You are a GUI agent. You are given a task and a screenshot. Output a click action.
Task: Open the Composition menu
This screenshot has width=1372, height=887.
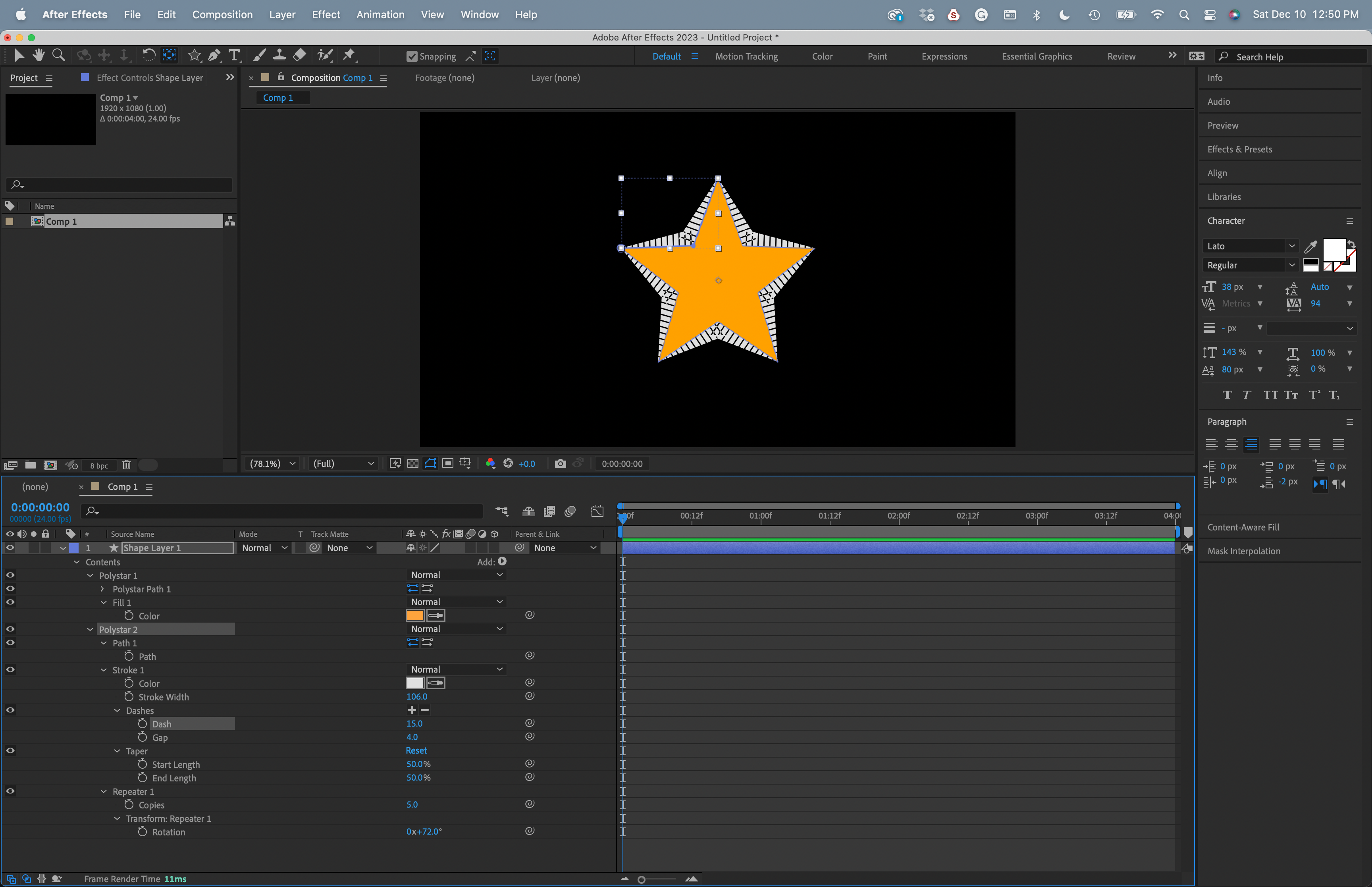[222, 14]
